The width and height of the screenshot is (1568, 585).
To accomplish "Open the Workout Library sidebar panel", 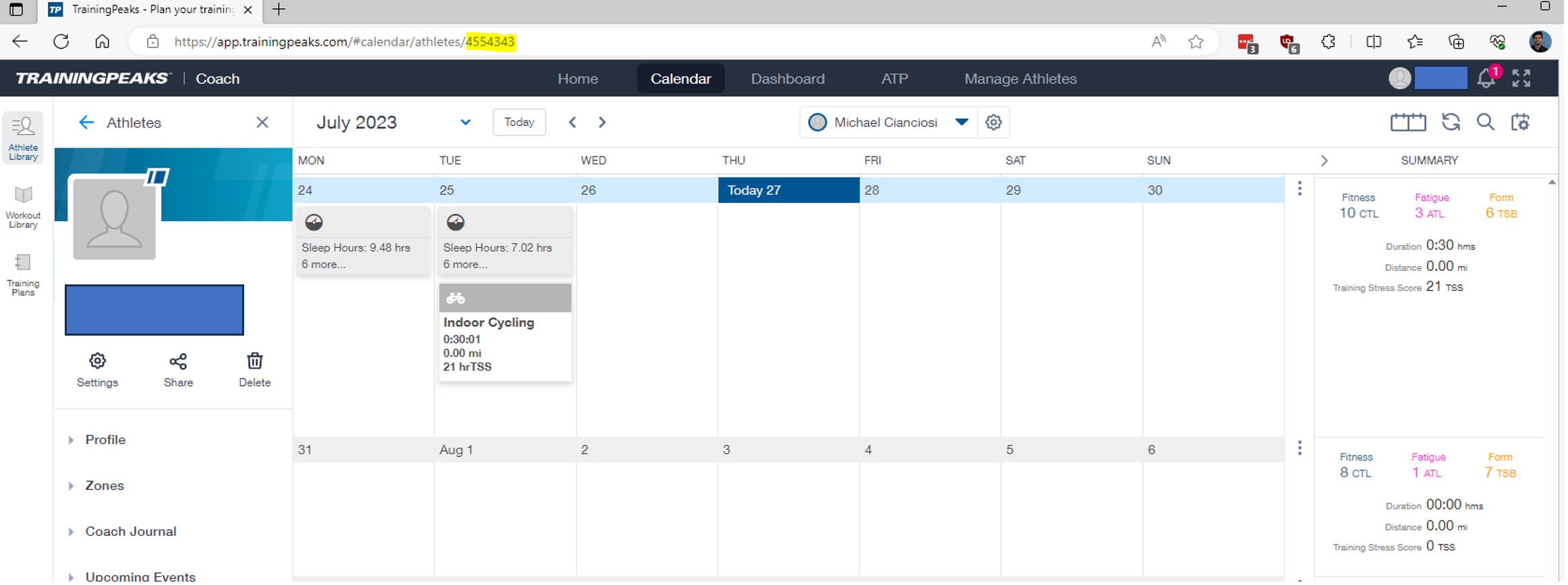I will pyautogui.click(x=23, y=207).
